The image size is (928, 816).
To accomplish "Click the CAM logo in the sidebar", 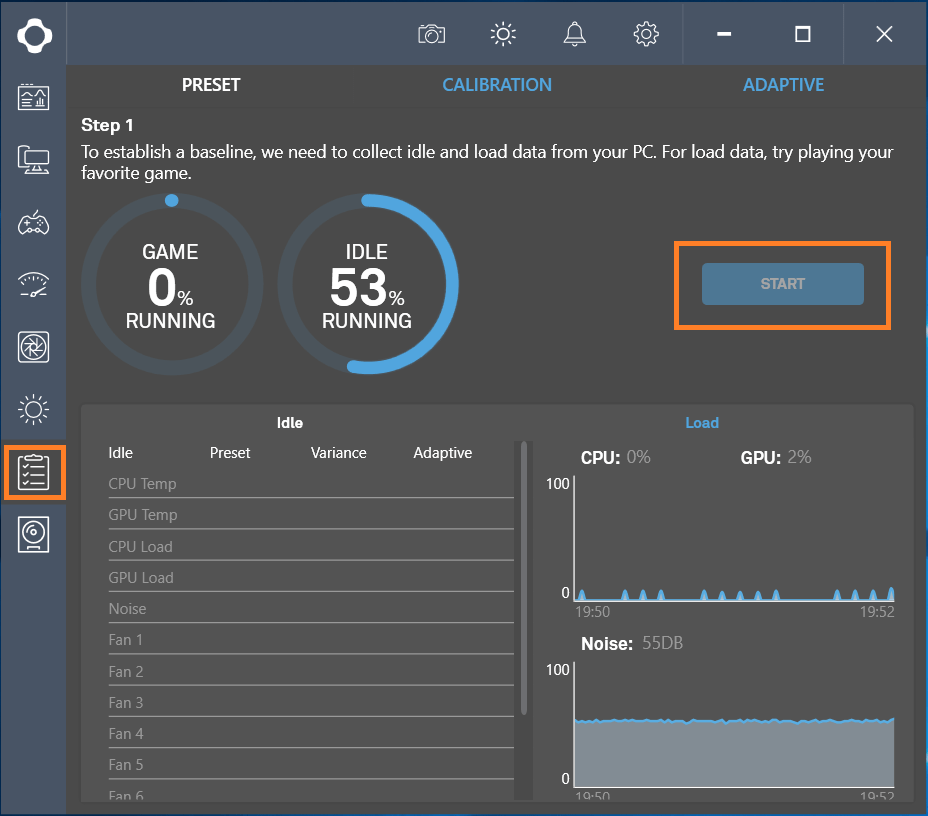I will click(x=34, y=35).
